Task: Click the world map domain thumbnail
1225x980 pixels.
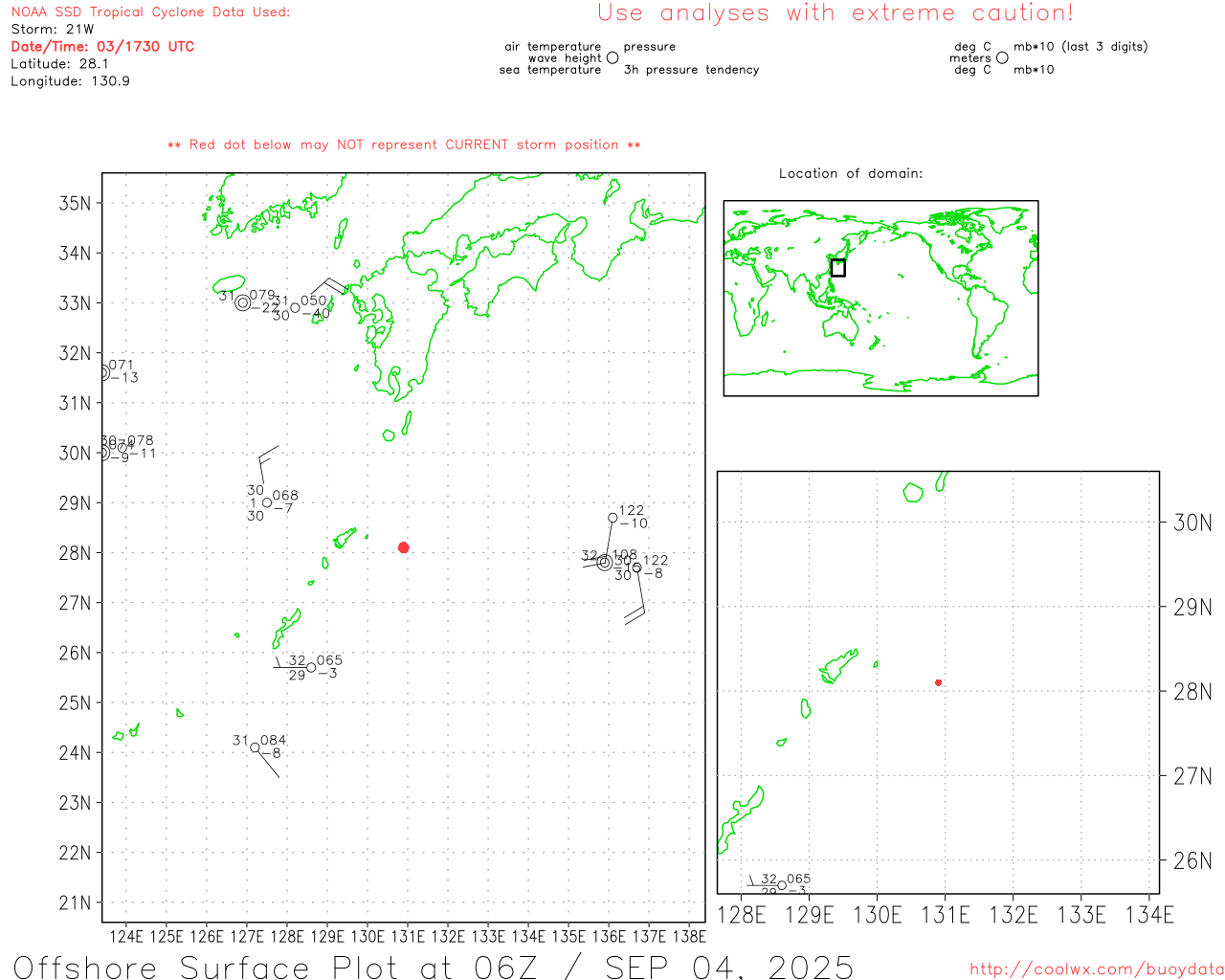Action: coord(881,299)
